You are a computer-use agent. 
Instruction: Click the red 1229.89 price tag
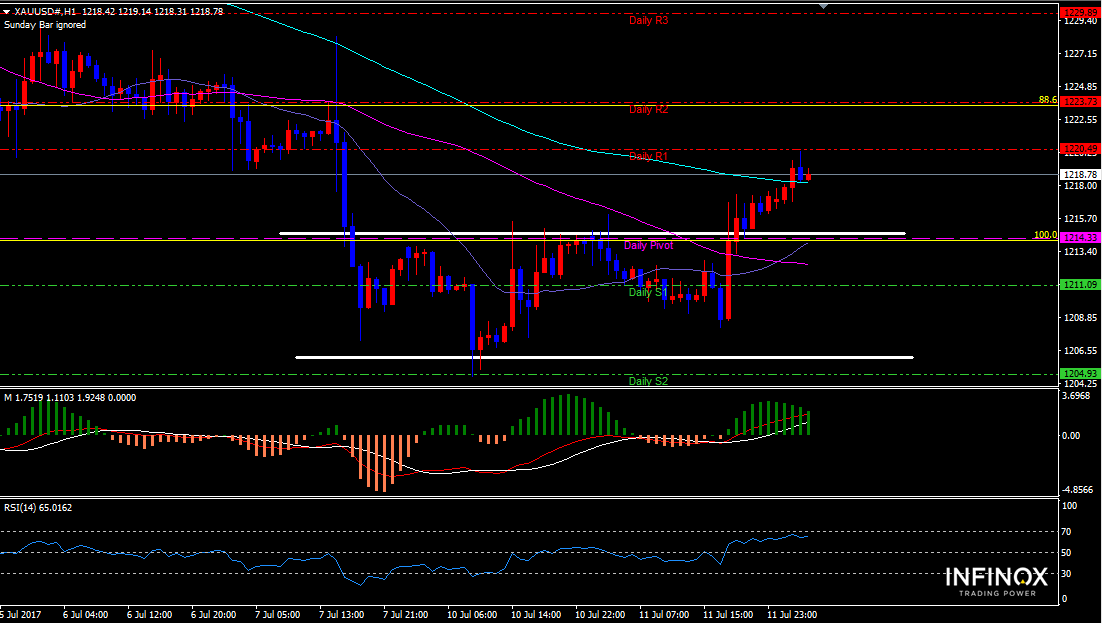point(1079,13)
